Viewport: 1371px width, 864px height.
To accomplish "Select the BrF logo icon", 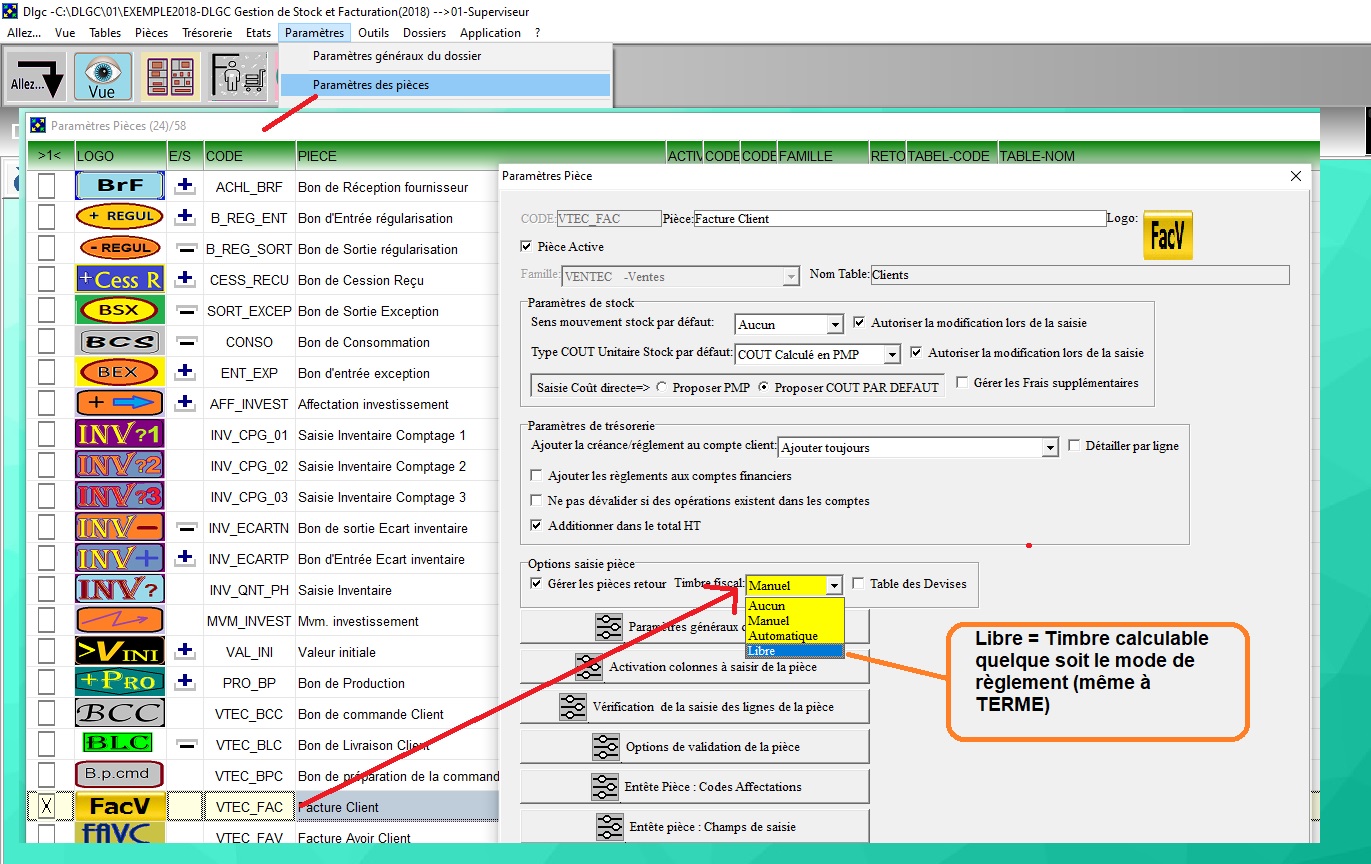I will point(119,186).
